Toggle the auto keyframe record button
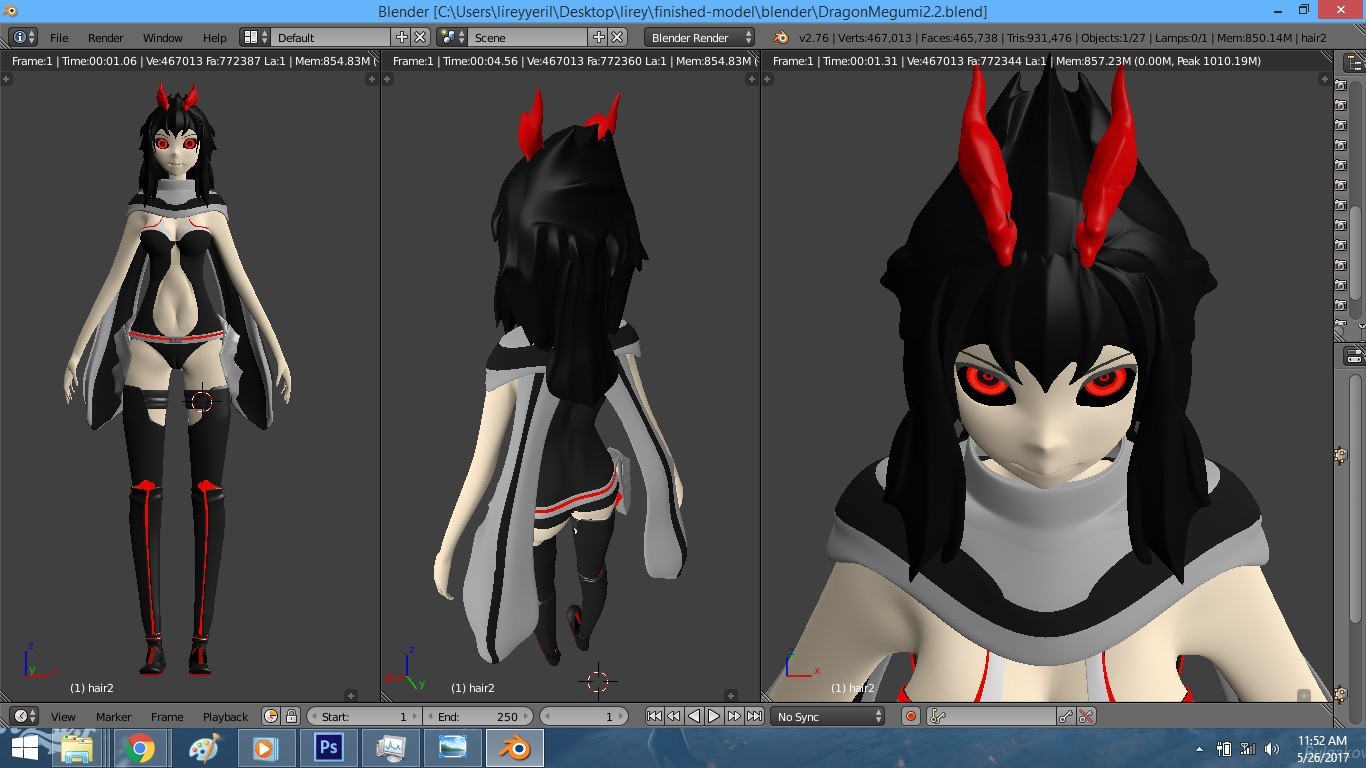 point(911,716)
